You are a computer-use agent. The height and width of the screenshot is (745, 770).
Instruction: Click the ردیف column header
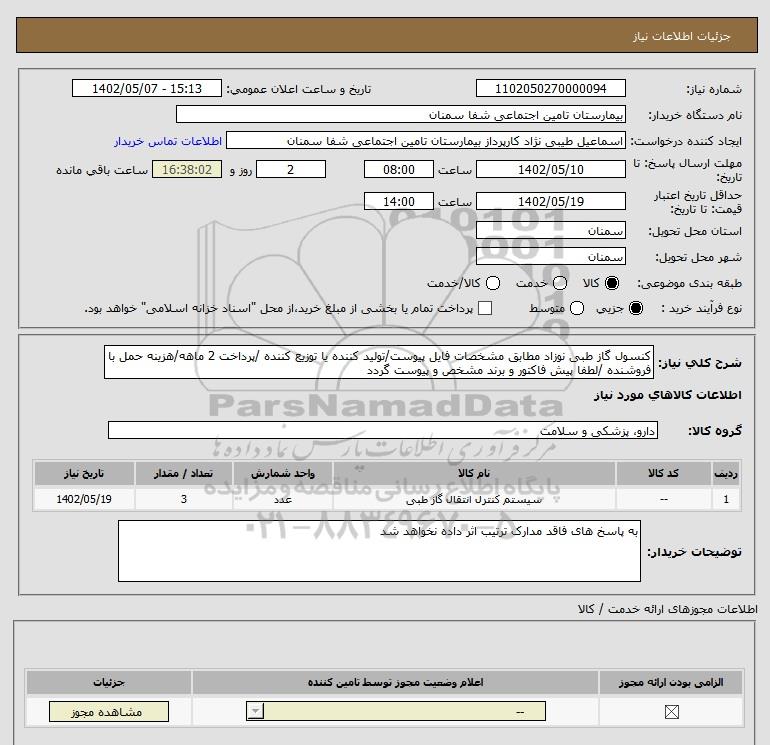click(x=726, y=473)
